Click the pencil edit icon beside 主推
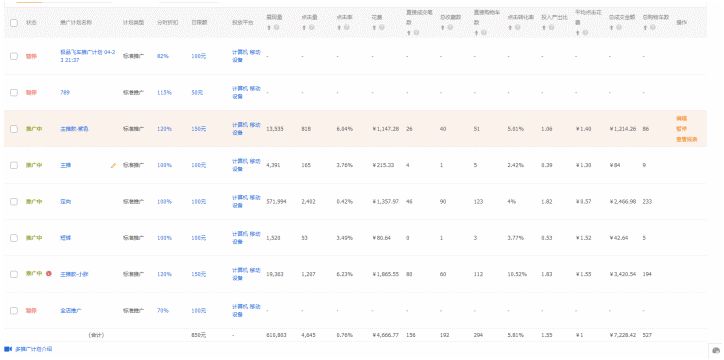Image resolution: width=724 pixels, height=360 pixels. [x=113, y=165]
